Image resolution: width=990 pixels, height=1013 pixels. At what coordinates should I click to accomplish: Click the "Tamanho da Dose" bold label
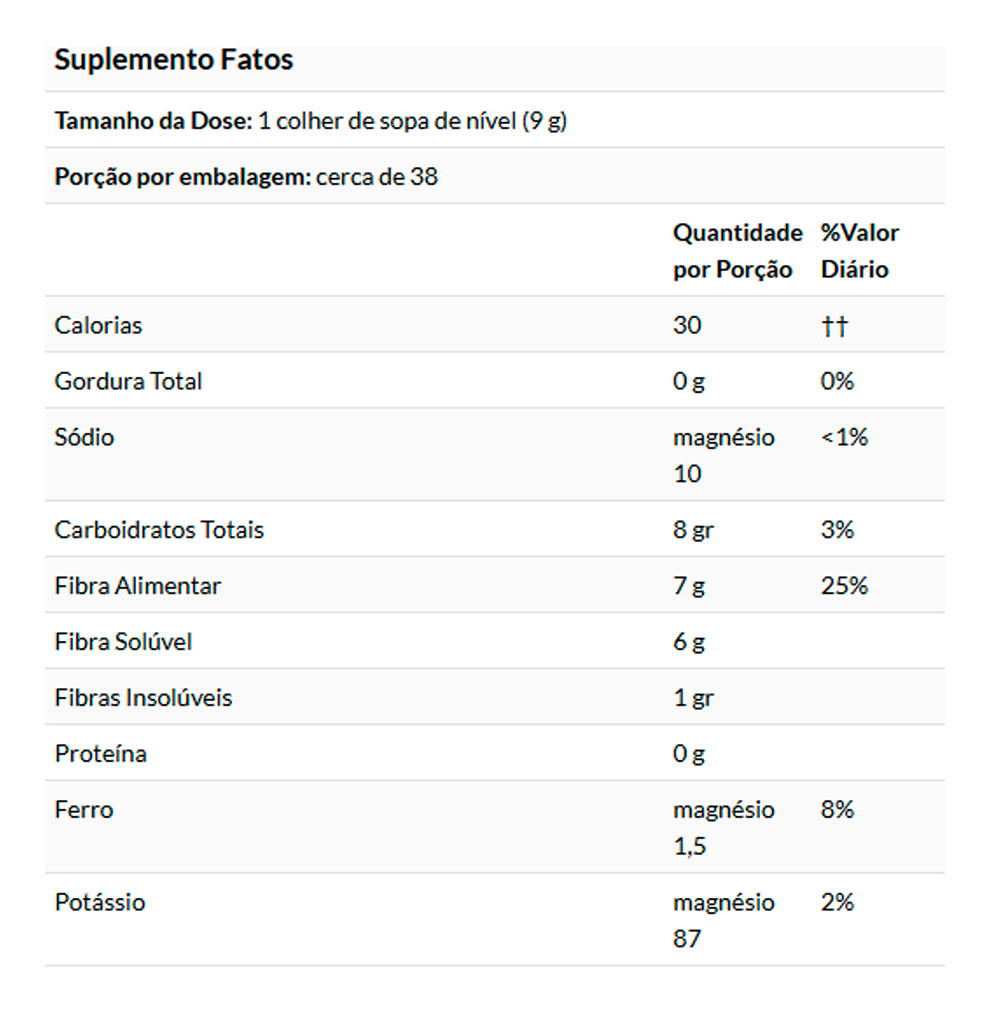point(152,121)
